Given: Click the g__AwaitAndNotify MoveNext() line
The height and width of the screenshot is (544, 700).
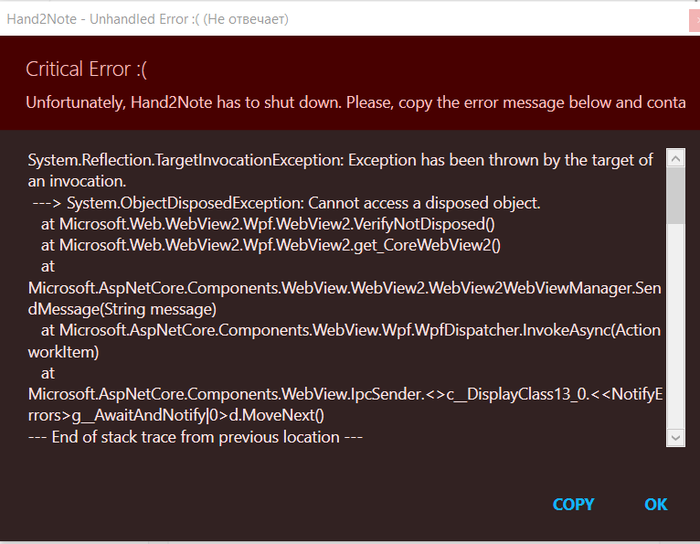Looking at the screenshot, I should tap(176, 415).
